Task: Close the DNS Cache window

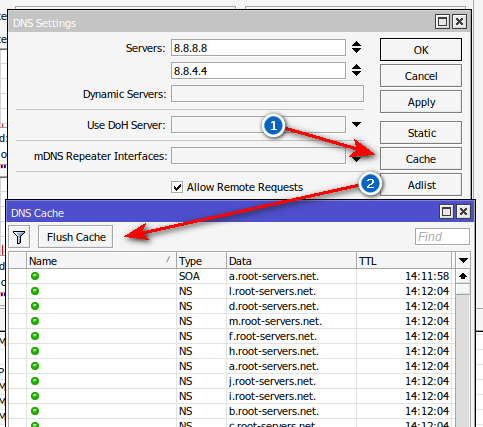Action: coord(463,212)
